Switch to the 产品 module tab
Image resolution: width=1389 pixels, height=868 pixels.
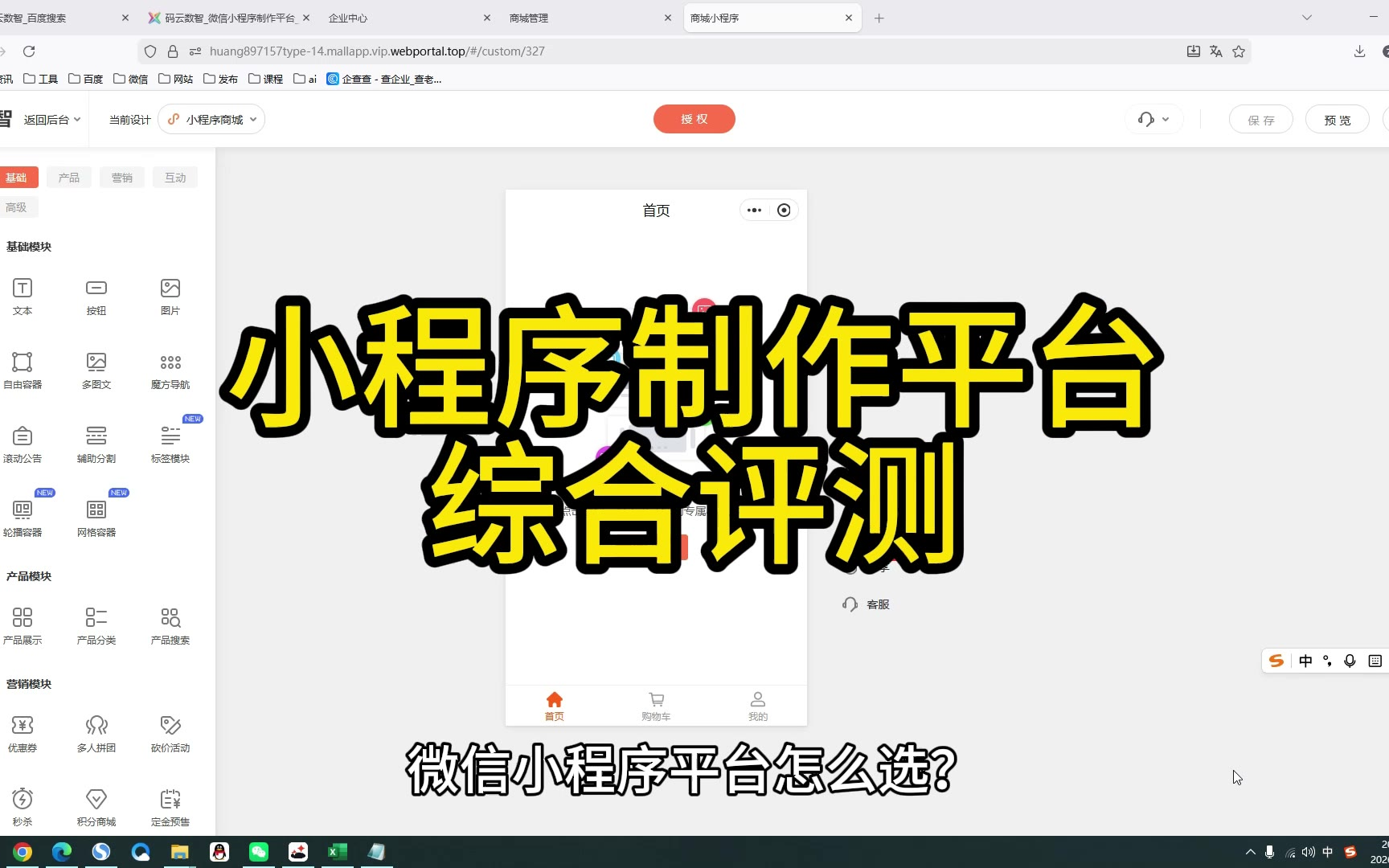tap(69, 178)
